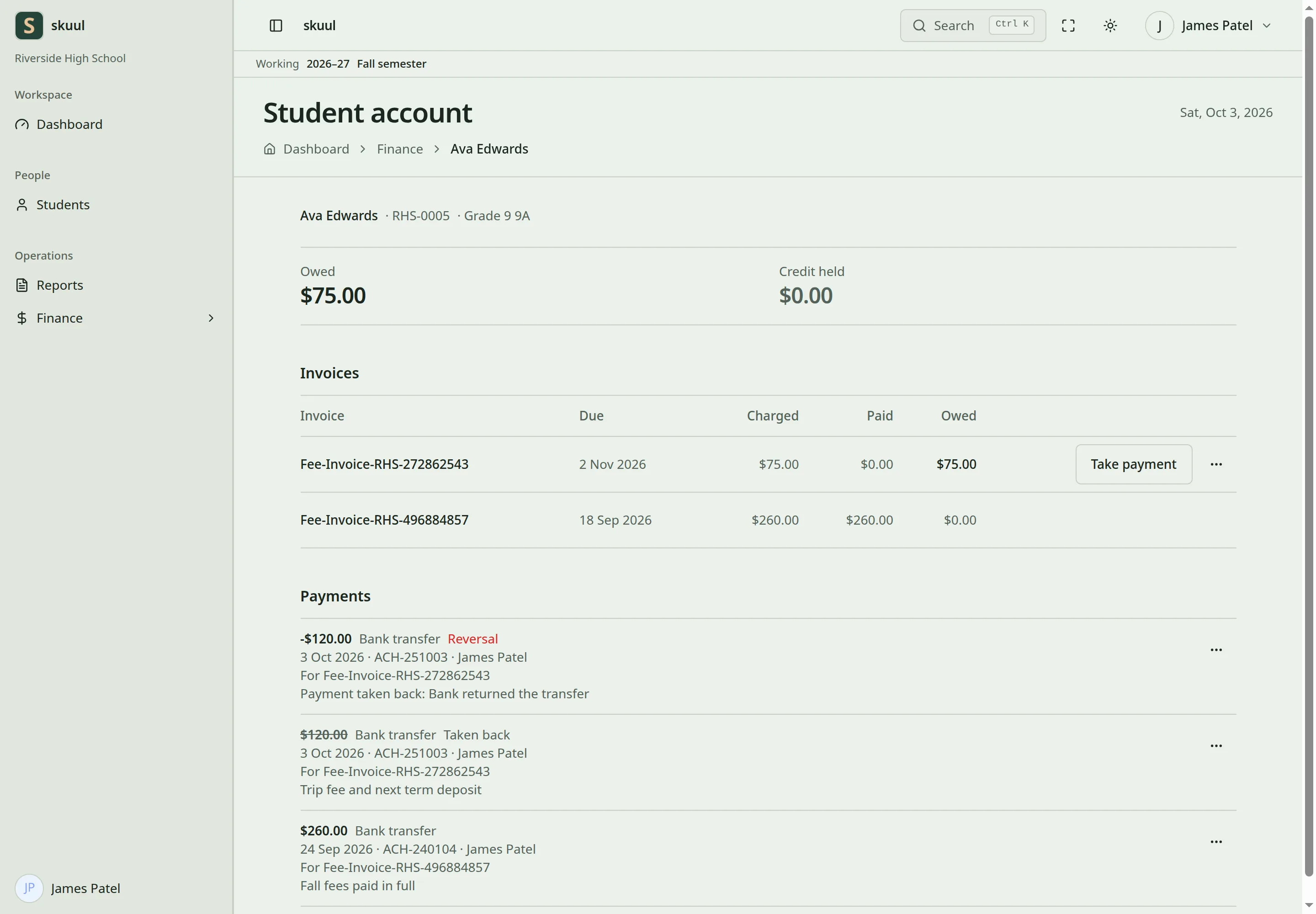Click Ava Edwards in the breadcrumb

point(489,149)
